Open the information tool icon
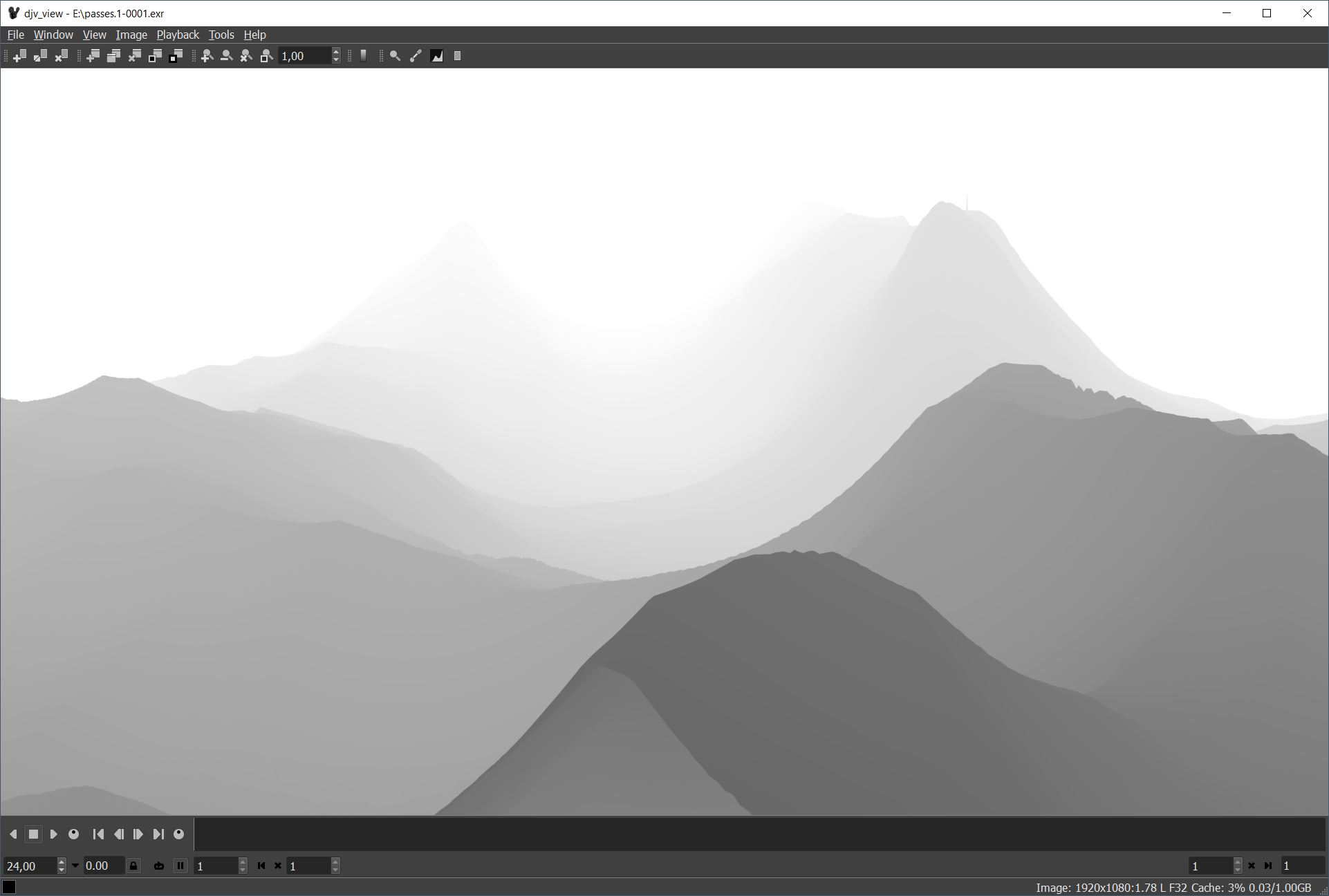The height and width of the screenshot is (896, 1329). (457, 56)
